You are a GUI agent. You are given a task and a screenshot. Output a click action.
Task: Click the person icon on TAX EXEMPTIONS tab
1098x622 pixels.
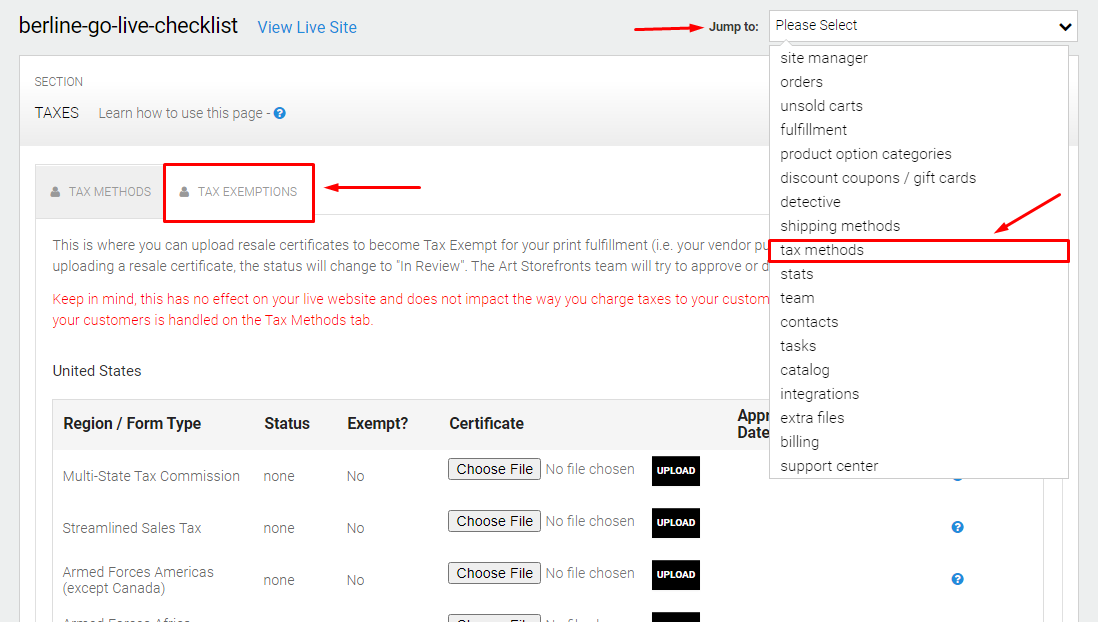[x=184, y=190]
